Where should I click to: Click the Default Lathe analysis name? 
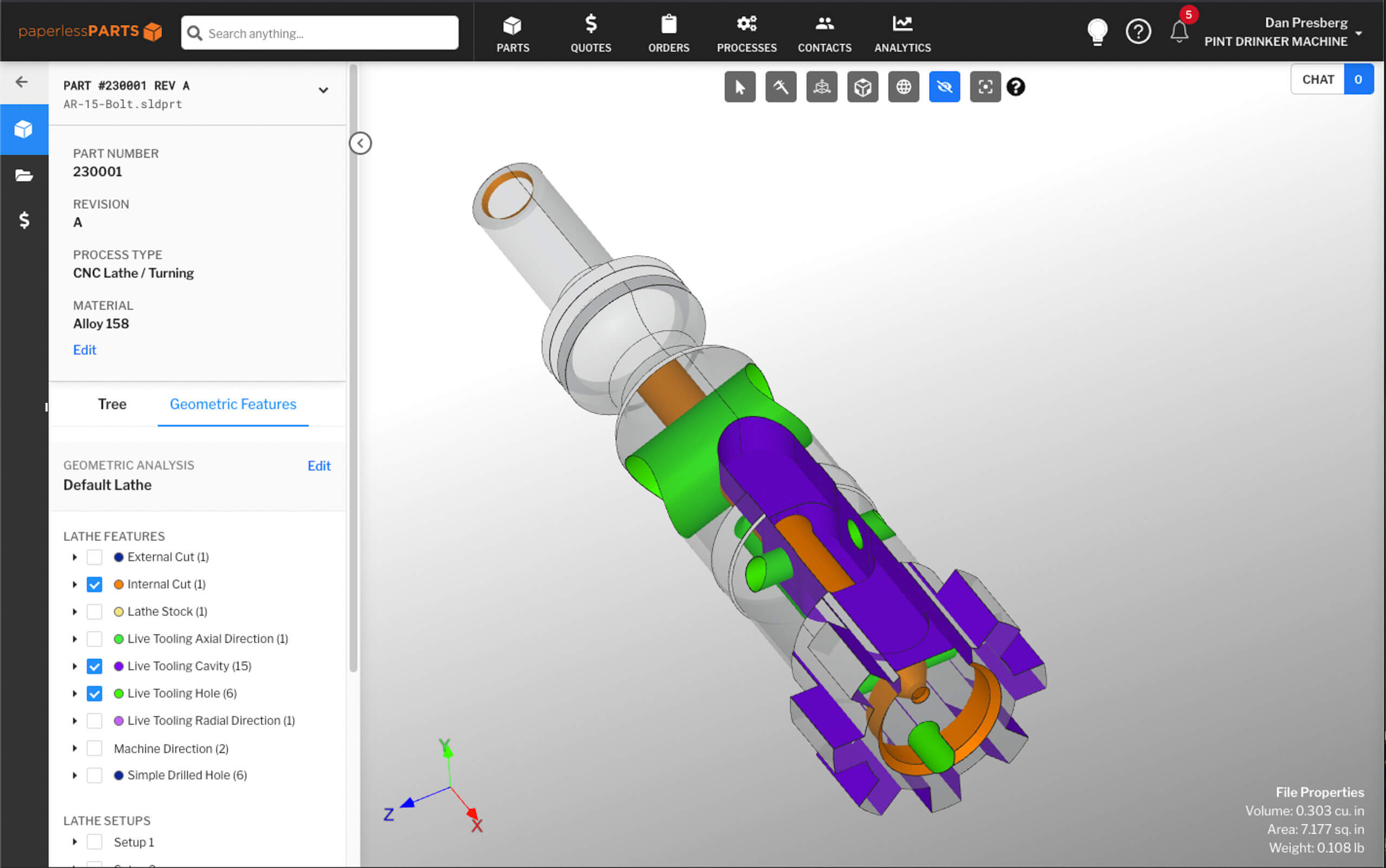pyautogui.click(x=107, y=485)
